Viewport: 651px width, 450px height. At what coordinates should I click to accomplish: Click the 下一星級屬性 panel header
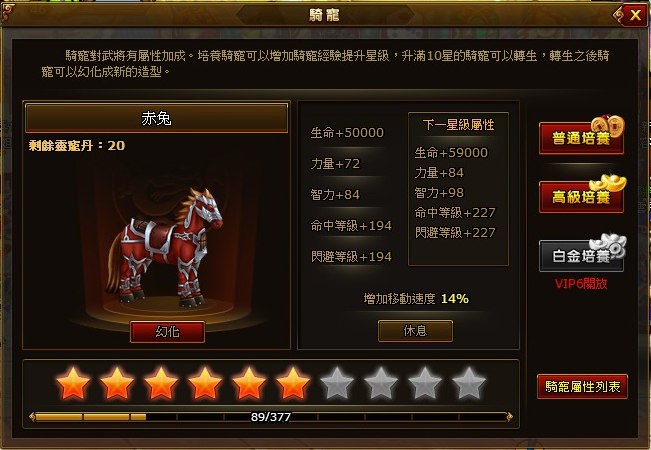[x=458, y=125]
